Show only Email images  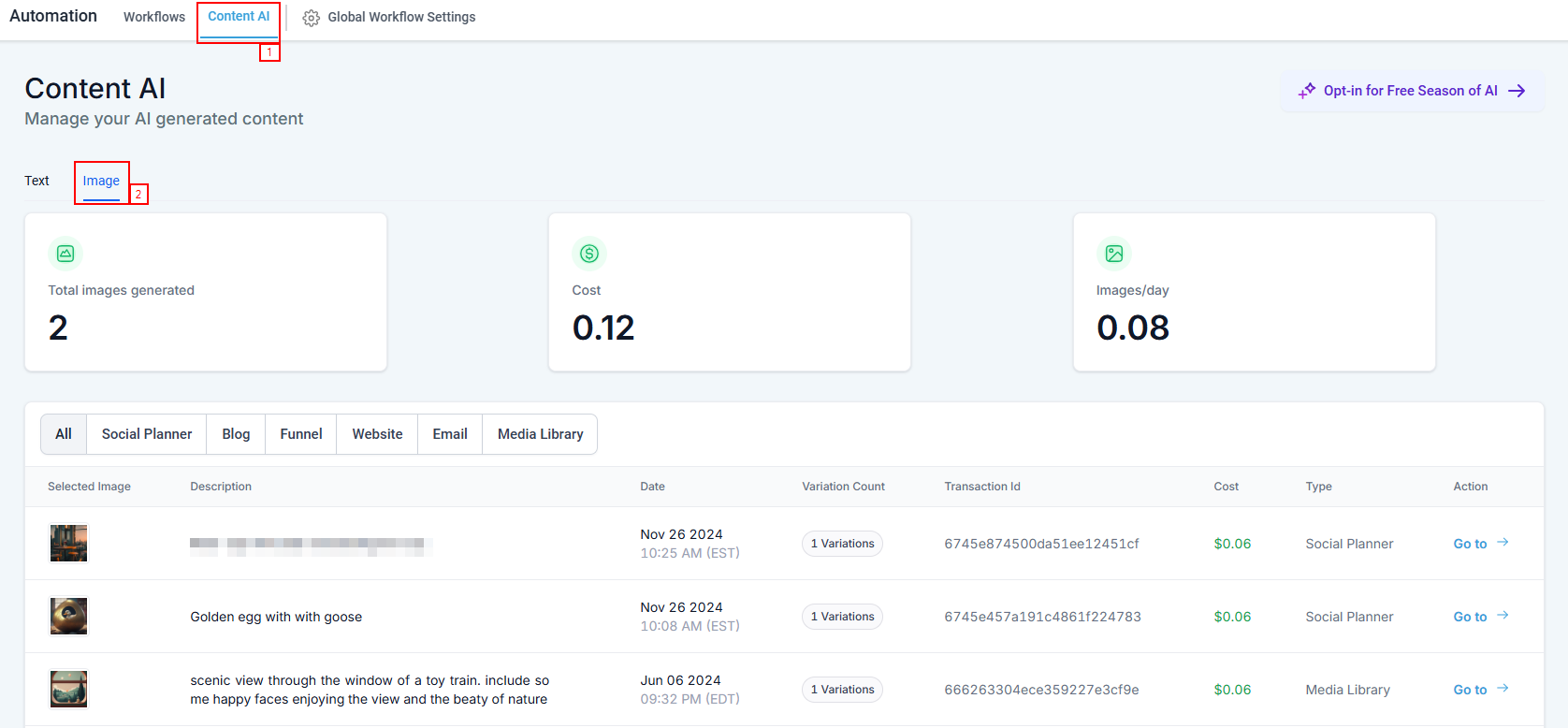click(x=450, y=434)
